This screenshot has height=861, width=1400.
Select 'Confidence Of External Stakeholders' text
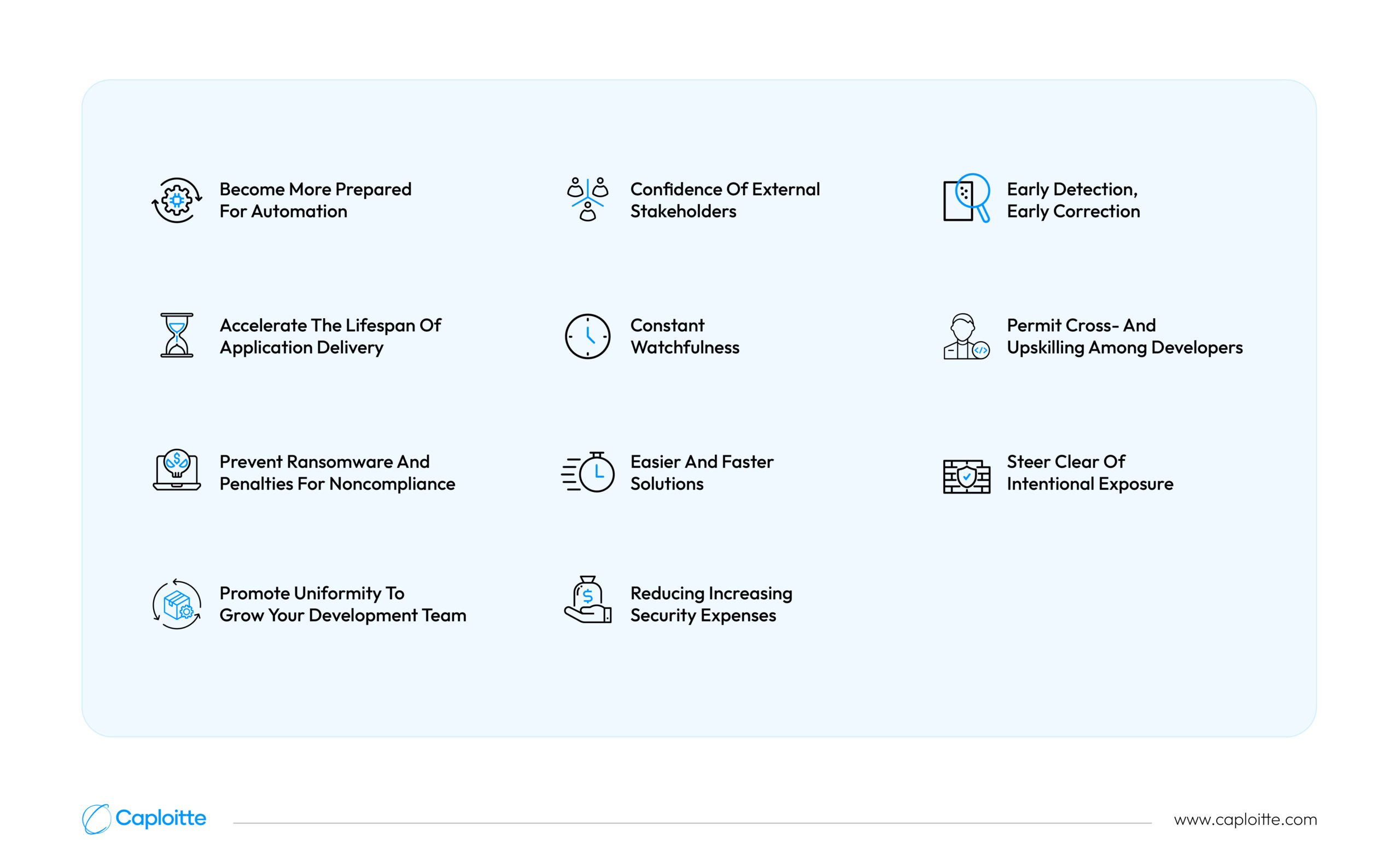click(x=725, y=200)
